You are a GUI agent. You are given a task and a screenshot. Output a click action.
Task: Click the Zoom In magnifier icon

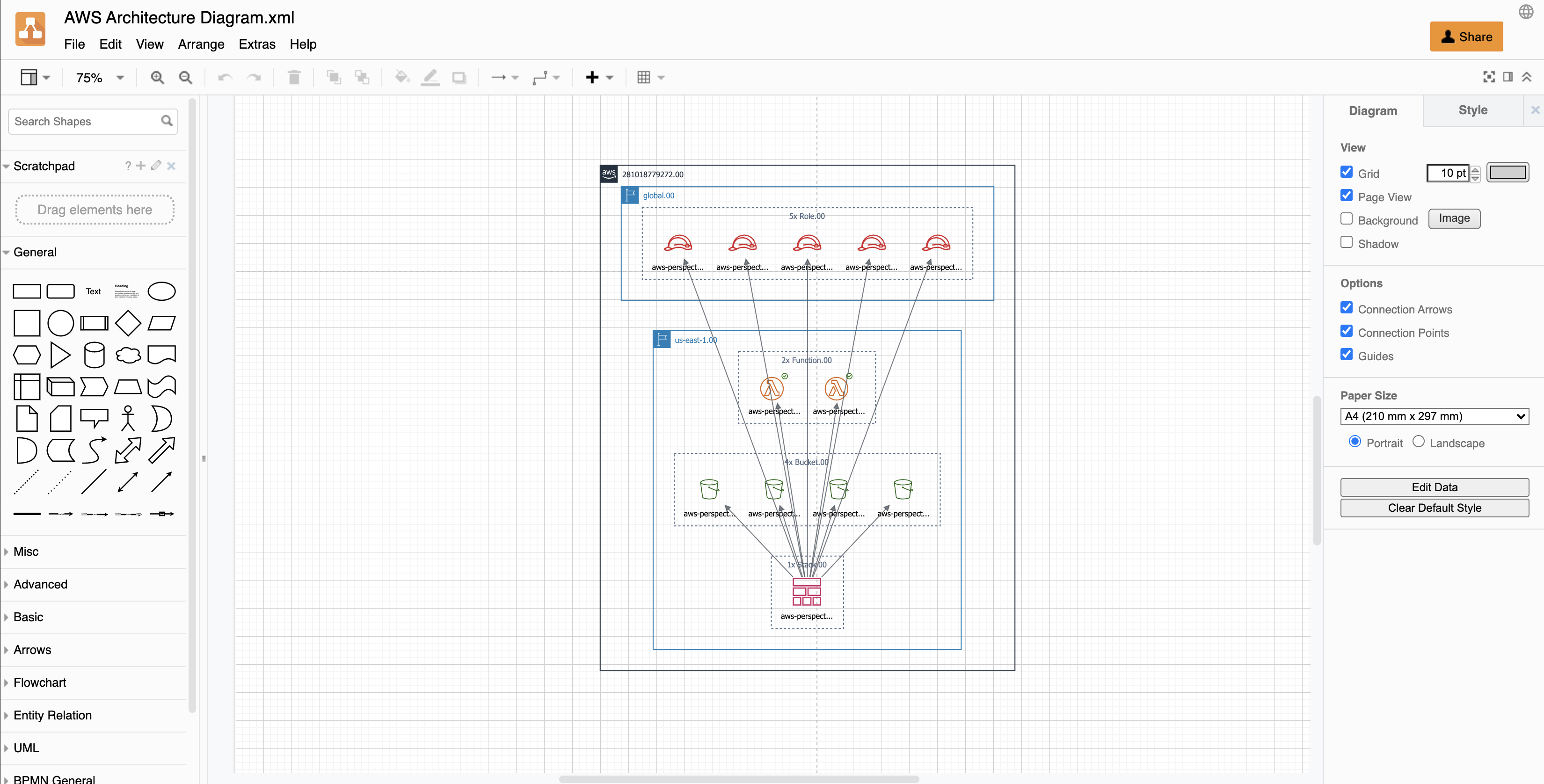pyautogui.click(x=157, y=77)
